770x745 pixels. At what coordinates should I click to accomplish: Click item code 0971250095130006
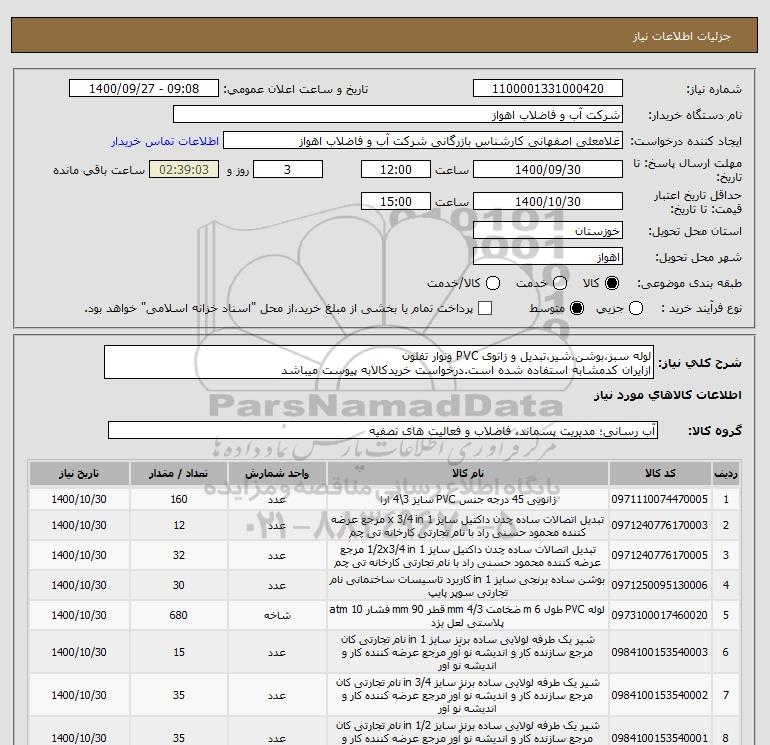click(660, 585)
